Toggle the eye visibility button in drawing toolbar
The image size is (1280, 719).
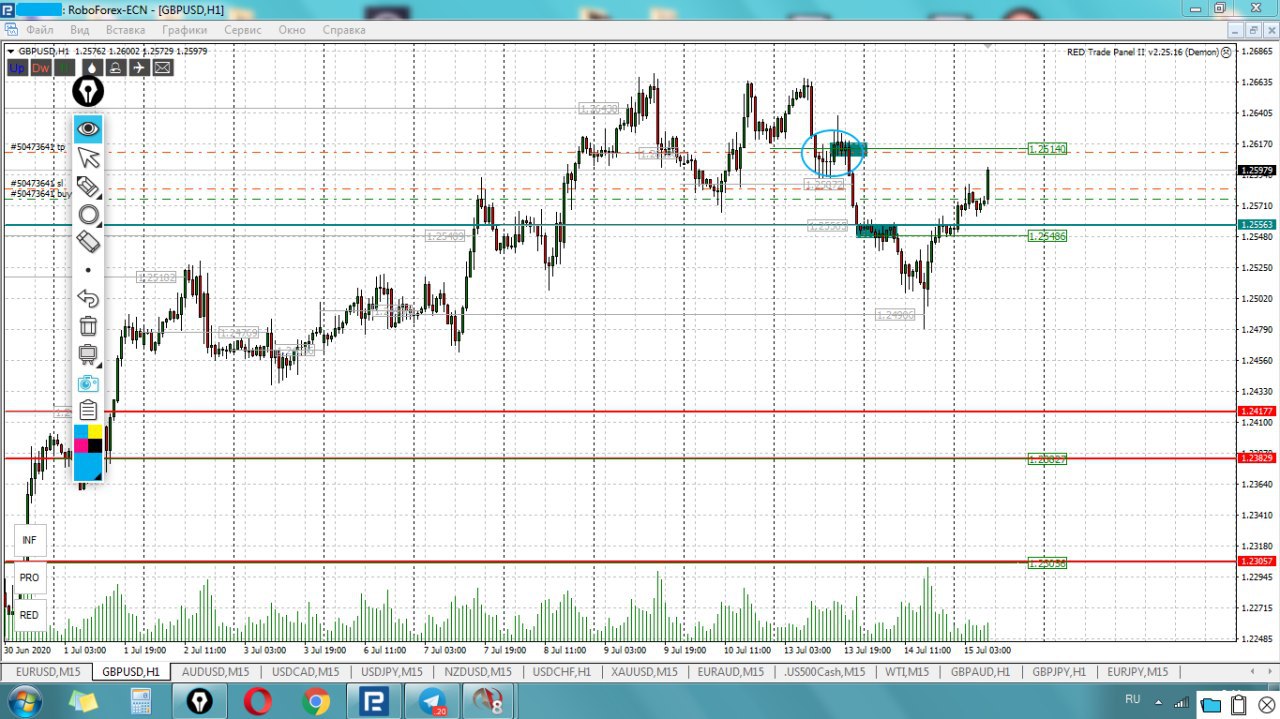click(88, 129)
